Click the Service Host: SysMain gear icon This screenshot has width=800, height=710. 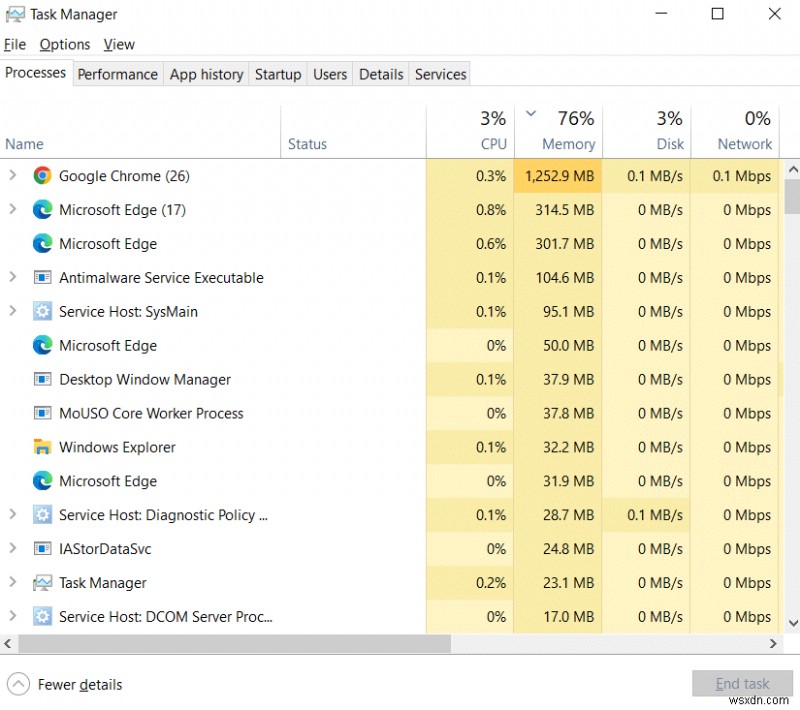pos(42,311)
